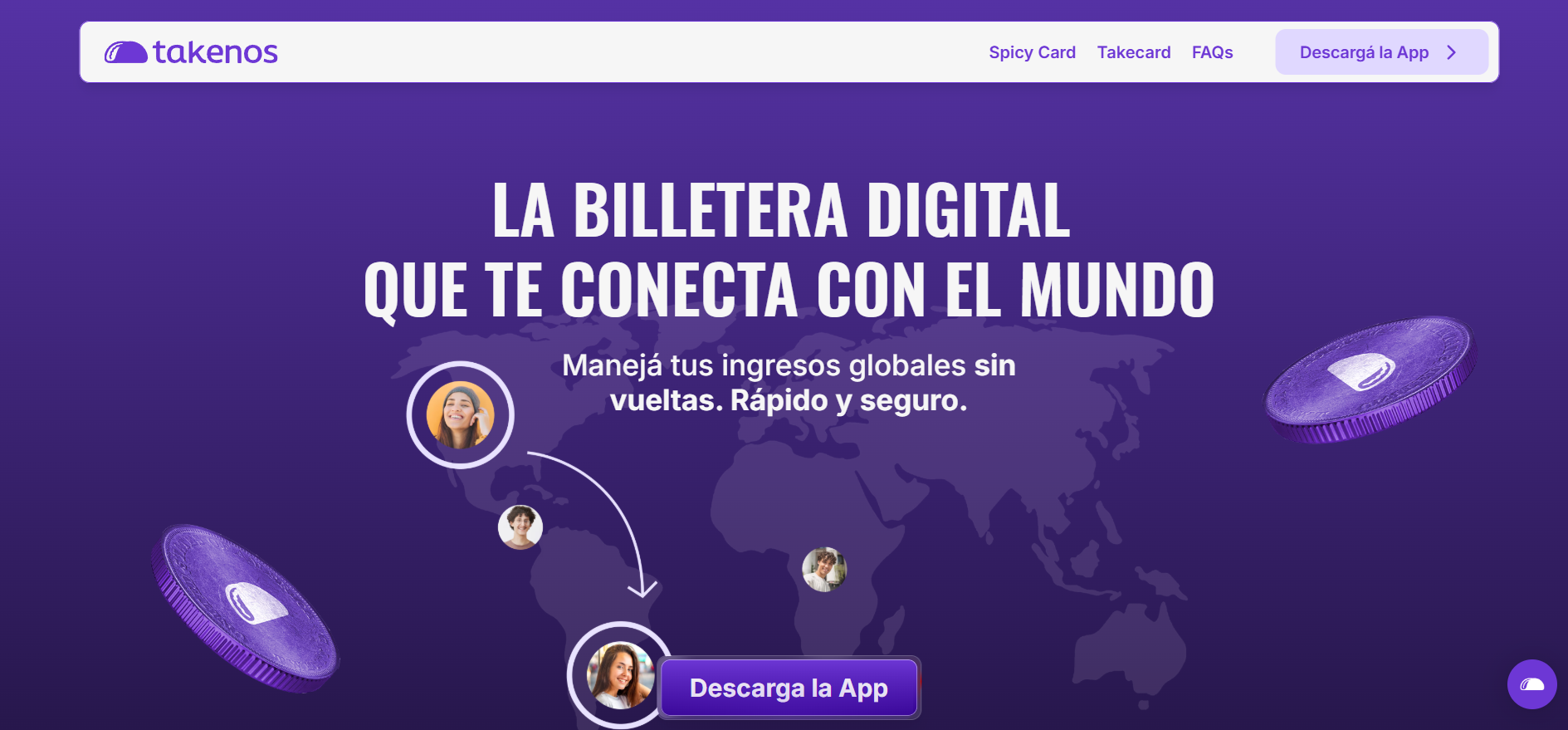
Task: Select the smiling woman avatar at bottom
Action: click(620, 675)
